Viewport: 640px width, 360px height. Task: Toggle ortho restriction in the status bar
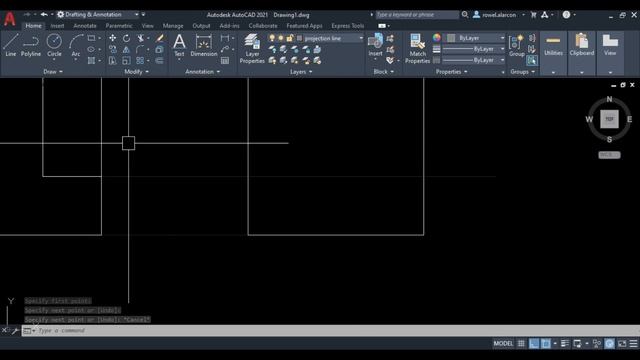pos(534,344)
